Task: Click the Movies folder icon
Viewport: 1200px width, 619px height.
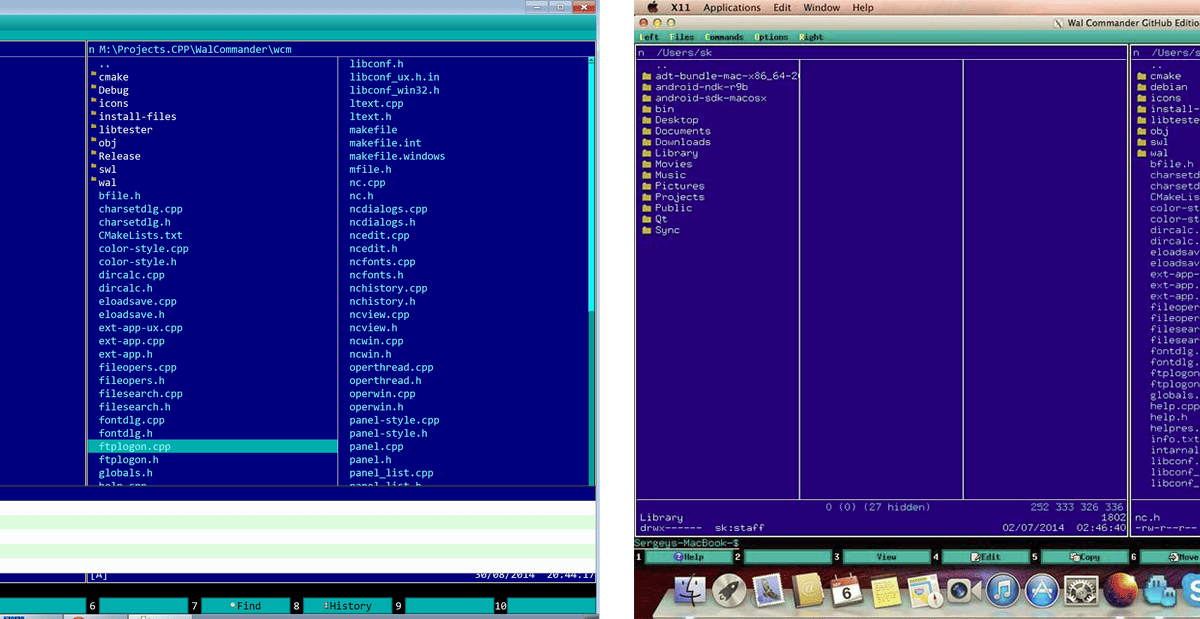Action: pos(647,164)
